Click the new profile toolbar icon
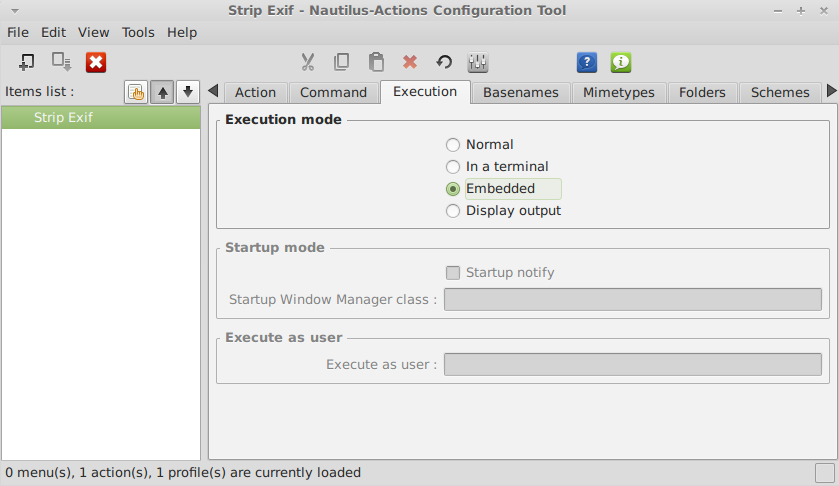Screen dimensions: 839x486 pos(62,62)
